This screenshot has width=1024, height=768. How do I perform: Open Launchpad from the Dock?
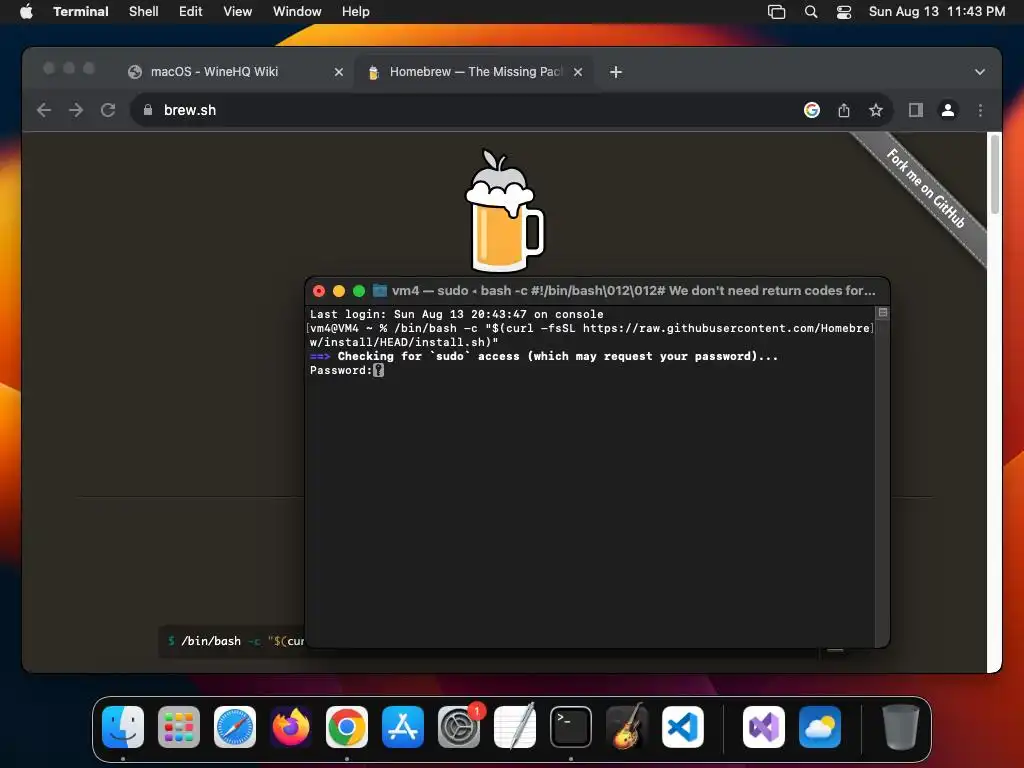click(x=179, y=727)
